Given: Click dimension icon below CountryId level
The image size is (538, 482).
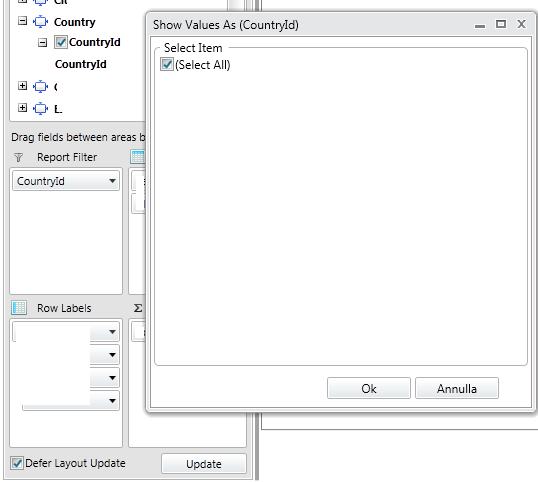Looking at the screenshot, I should coord(40,86).
